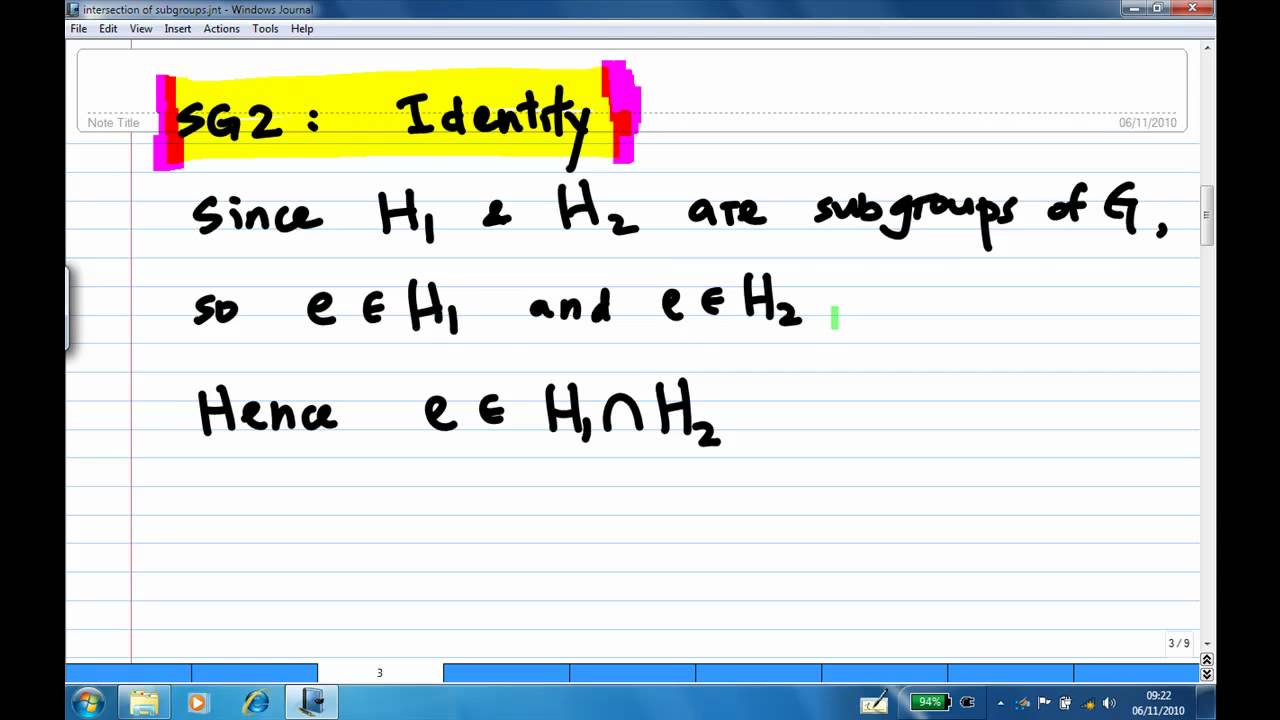Show hidden system tray icons
The width and height of the screenshot is (1280, 720).
pos(1001,703)
